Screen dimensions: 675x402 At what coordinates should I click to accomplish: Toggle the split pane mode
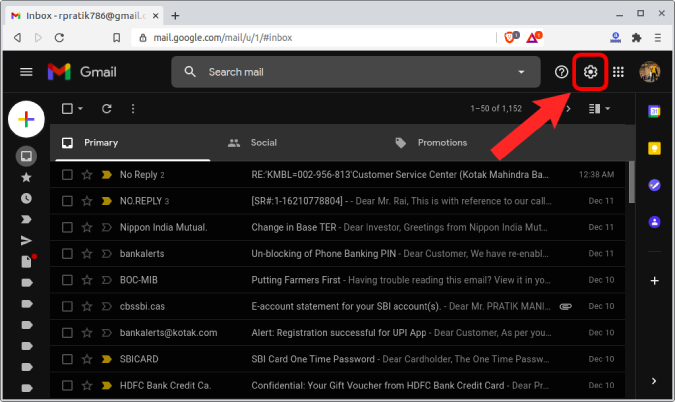click(x=594, y=109)
